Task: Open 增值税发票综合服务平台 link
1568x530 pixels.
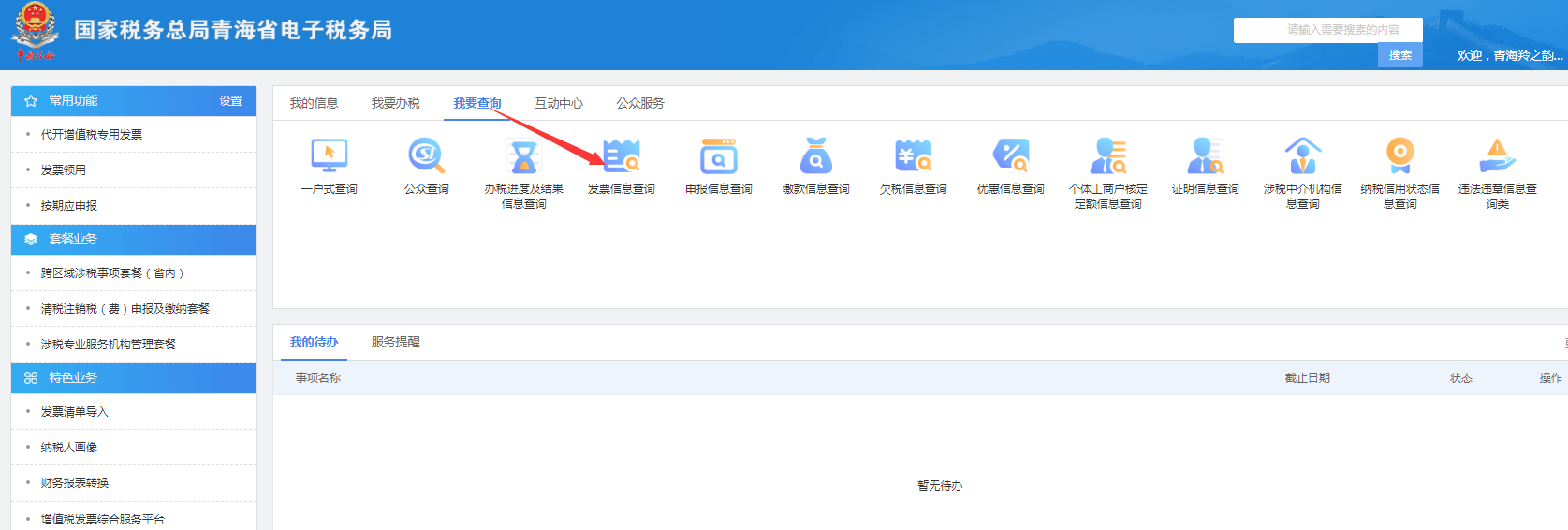Action: tap(103, 519)
